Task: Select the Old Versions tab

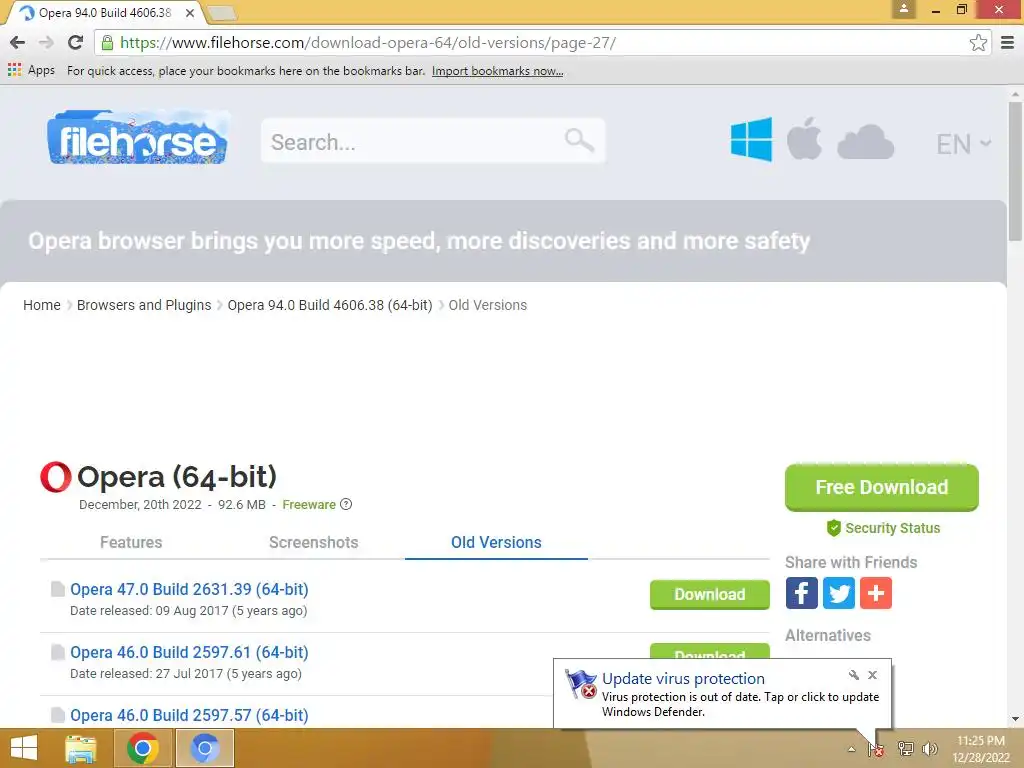Action: click(496, 542)
